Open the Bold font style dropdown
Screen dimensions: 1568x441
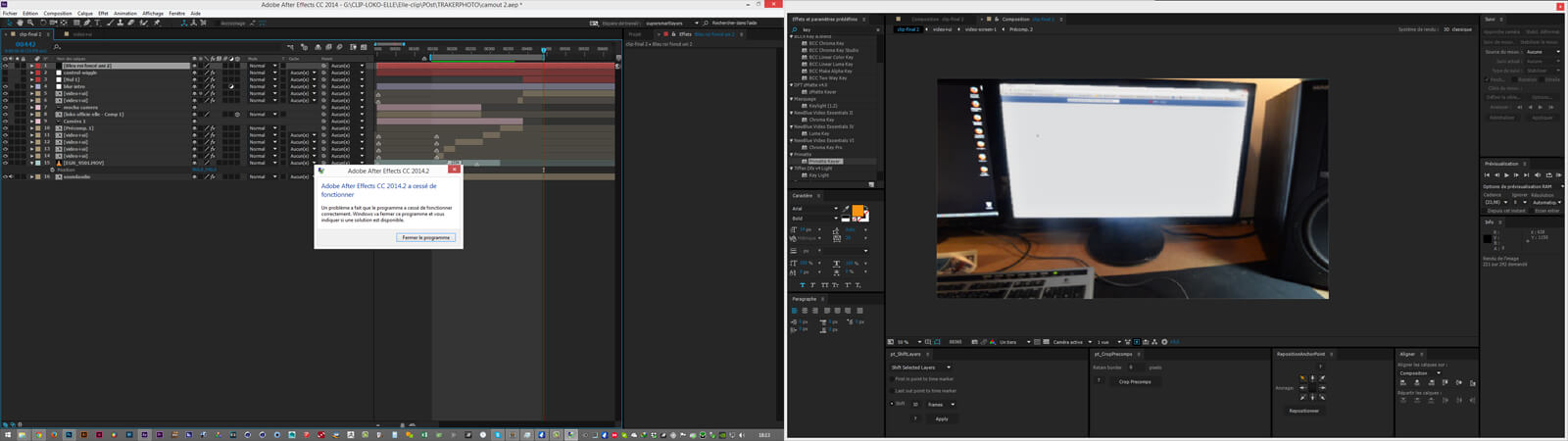(x=815, y=219)
